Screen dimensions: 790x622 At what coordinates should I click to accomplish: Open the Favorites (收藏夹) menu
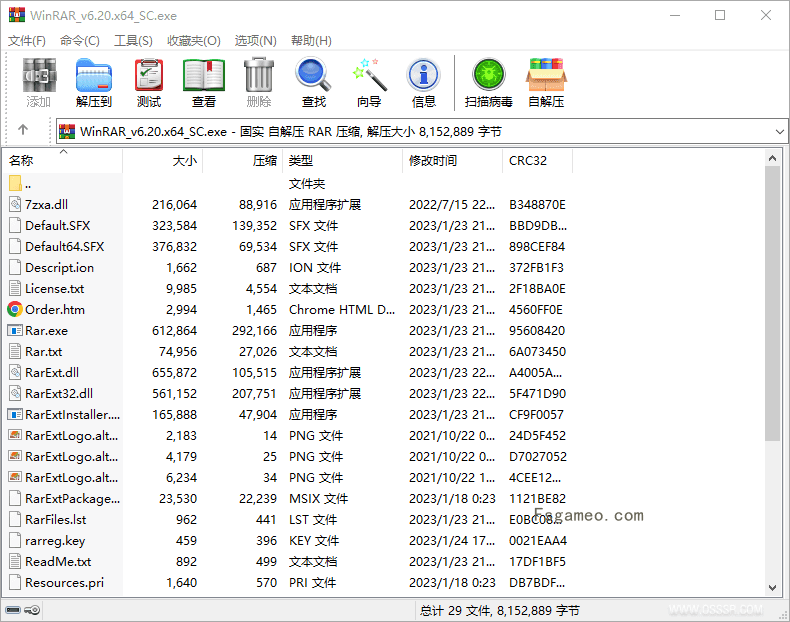(x=193, y=40)
